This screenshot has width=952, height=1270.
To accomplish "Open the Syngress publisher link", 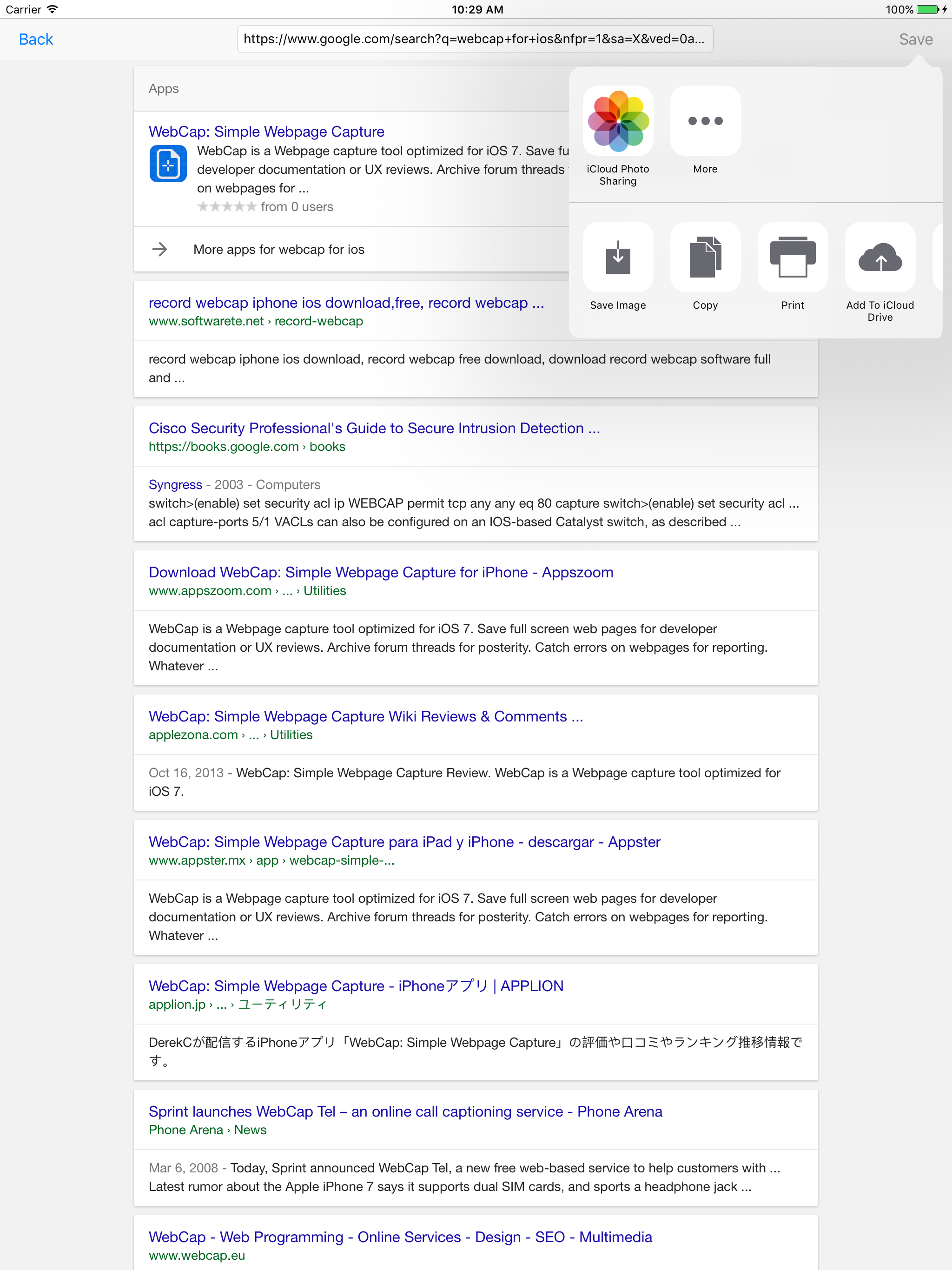I will point(175,484).
